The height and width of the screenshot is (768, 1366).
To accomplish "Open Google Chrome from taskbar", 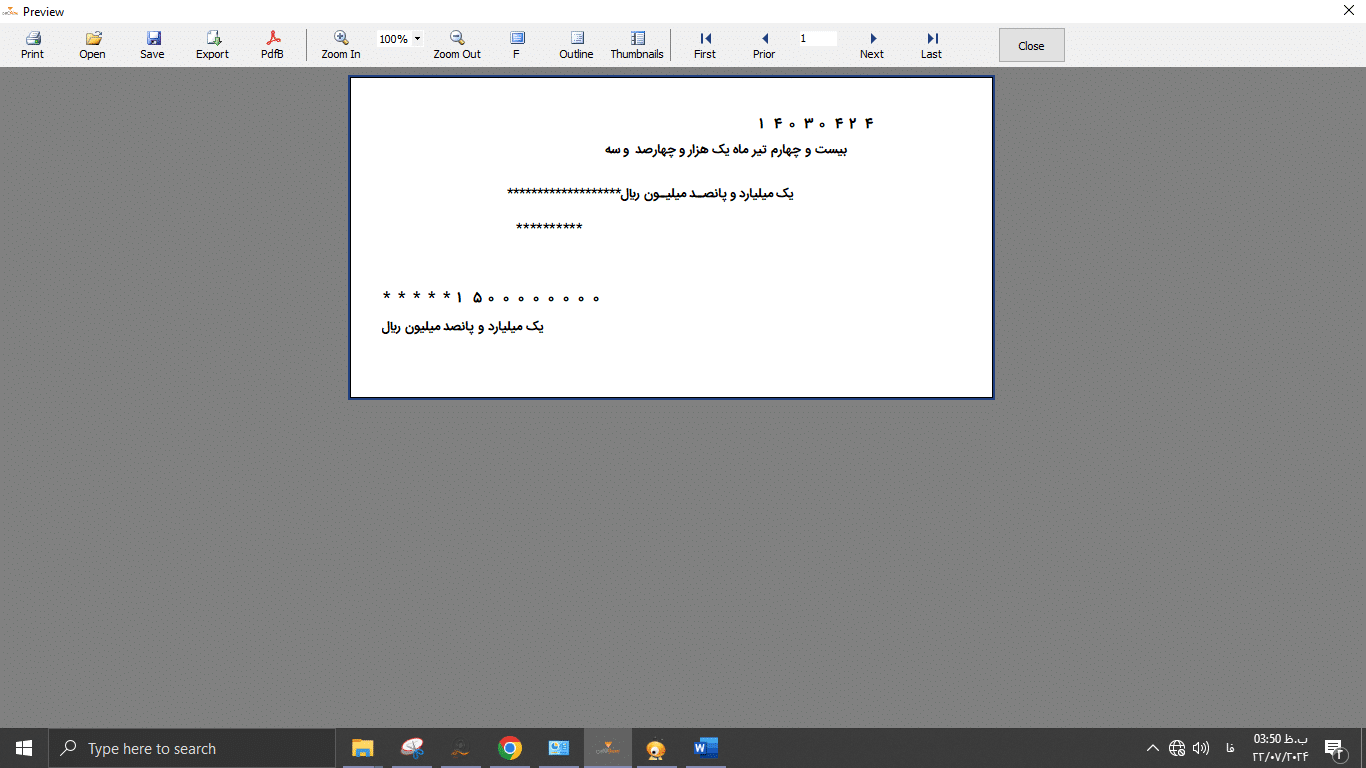I will point(510,748).
